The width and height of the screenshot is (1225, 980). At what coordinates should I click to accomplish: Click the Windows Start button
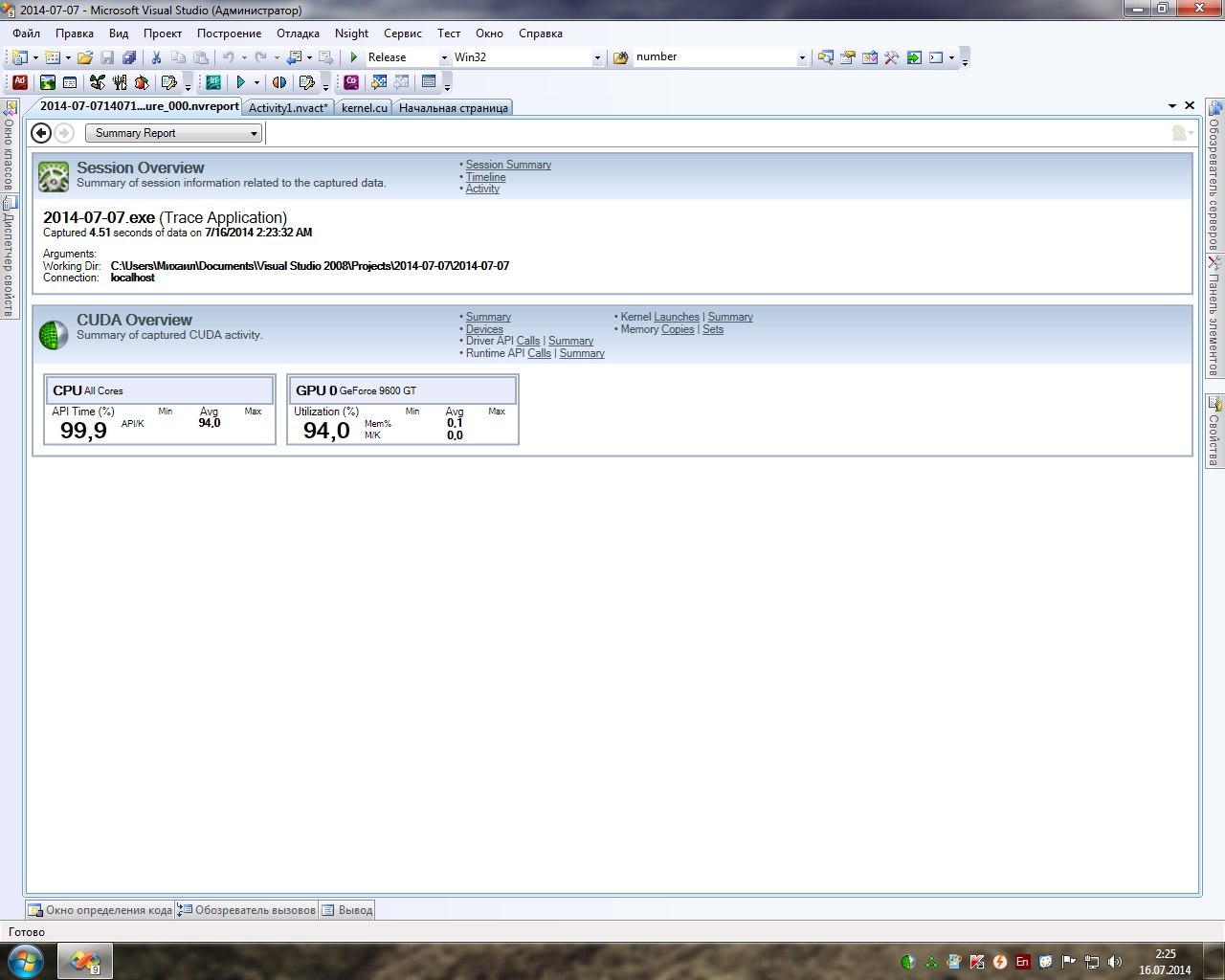[x=24, y=960]
